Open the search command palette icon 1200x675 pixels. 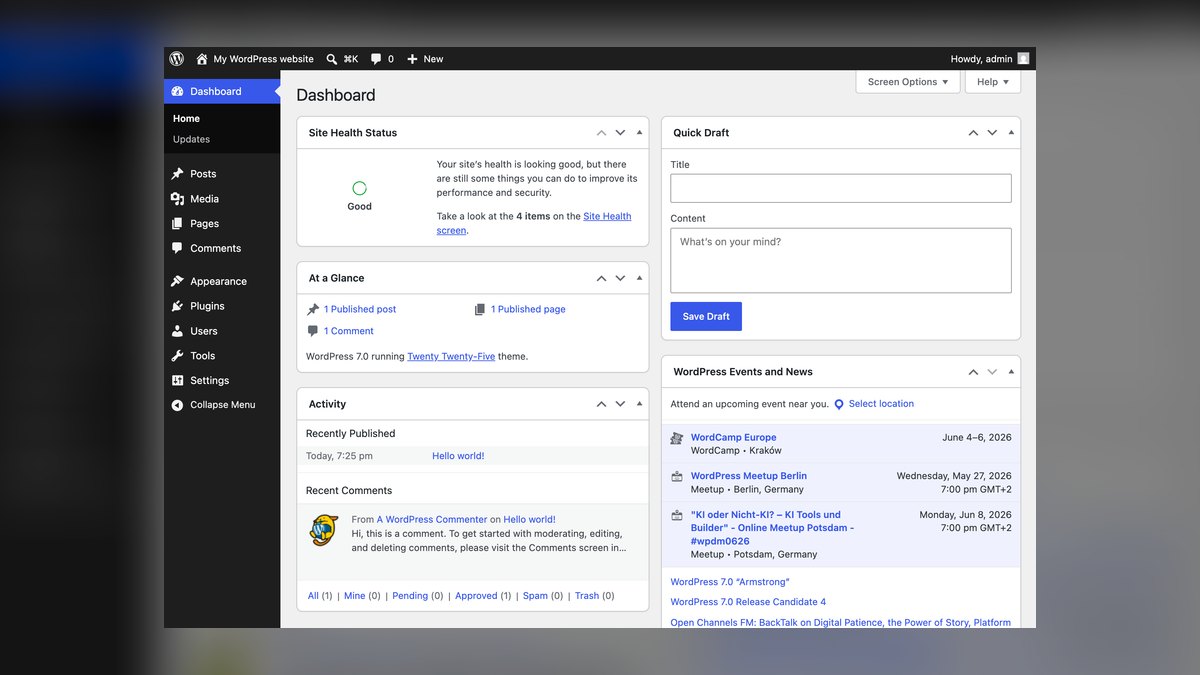[x=332, y=59]
